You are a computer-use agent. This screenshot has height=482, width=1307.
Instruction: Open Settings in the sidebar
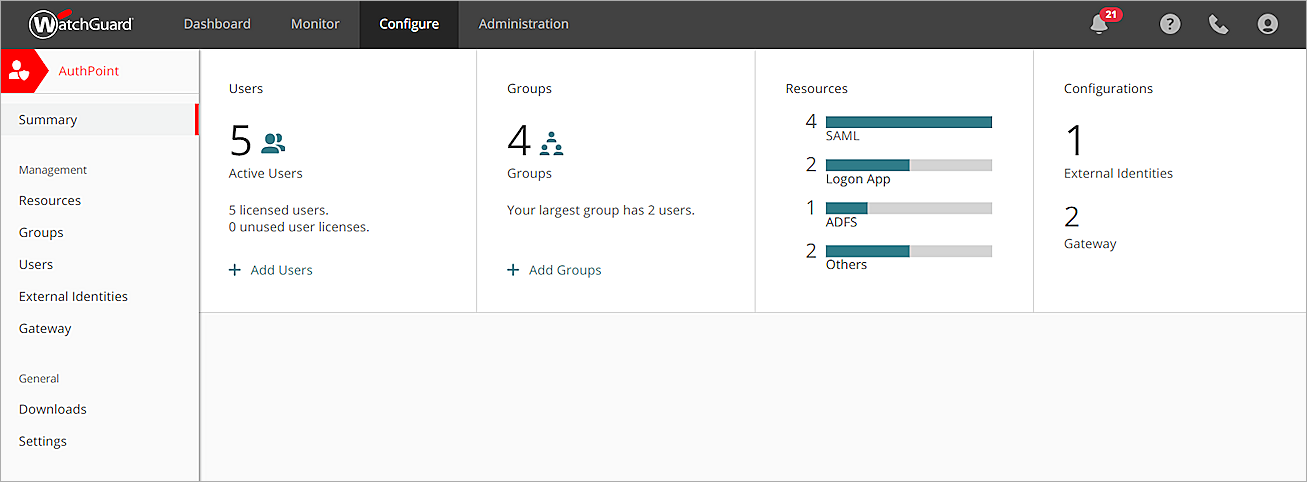point(43,441)
